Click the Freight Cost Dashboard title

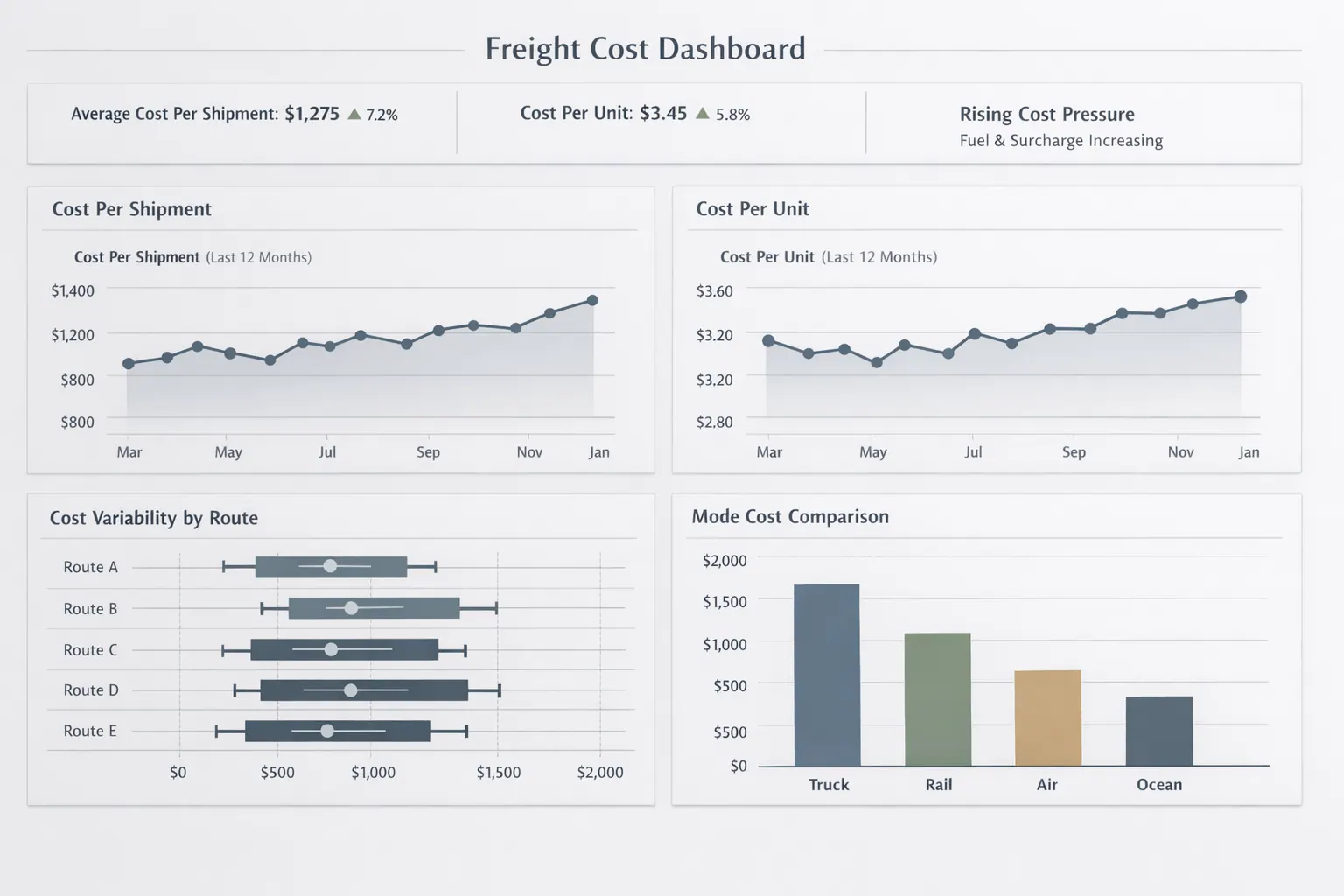tap(645, 49)
